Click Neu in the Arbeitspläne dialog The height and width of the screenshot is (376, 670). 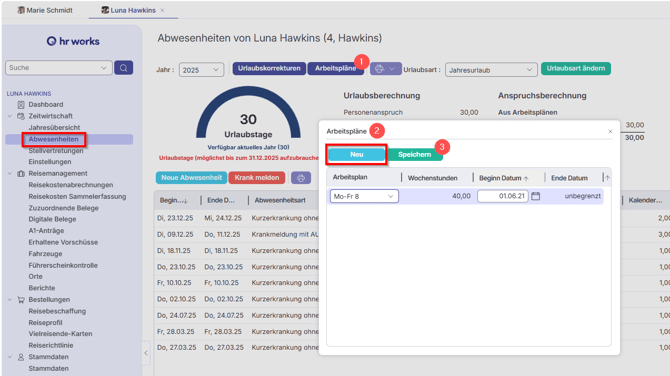pos(356,155)
